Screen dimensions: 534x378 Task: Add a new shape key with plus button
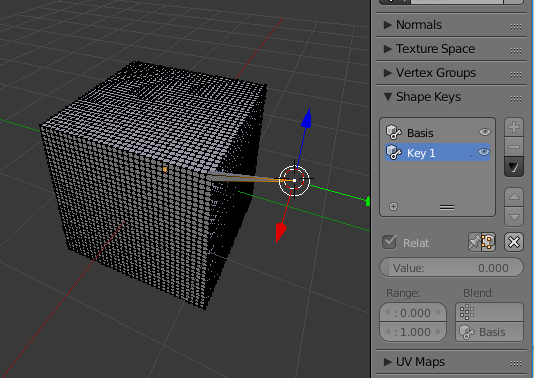(514, 127)
